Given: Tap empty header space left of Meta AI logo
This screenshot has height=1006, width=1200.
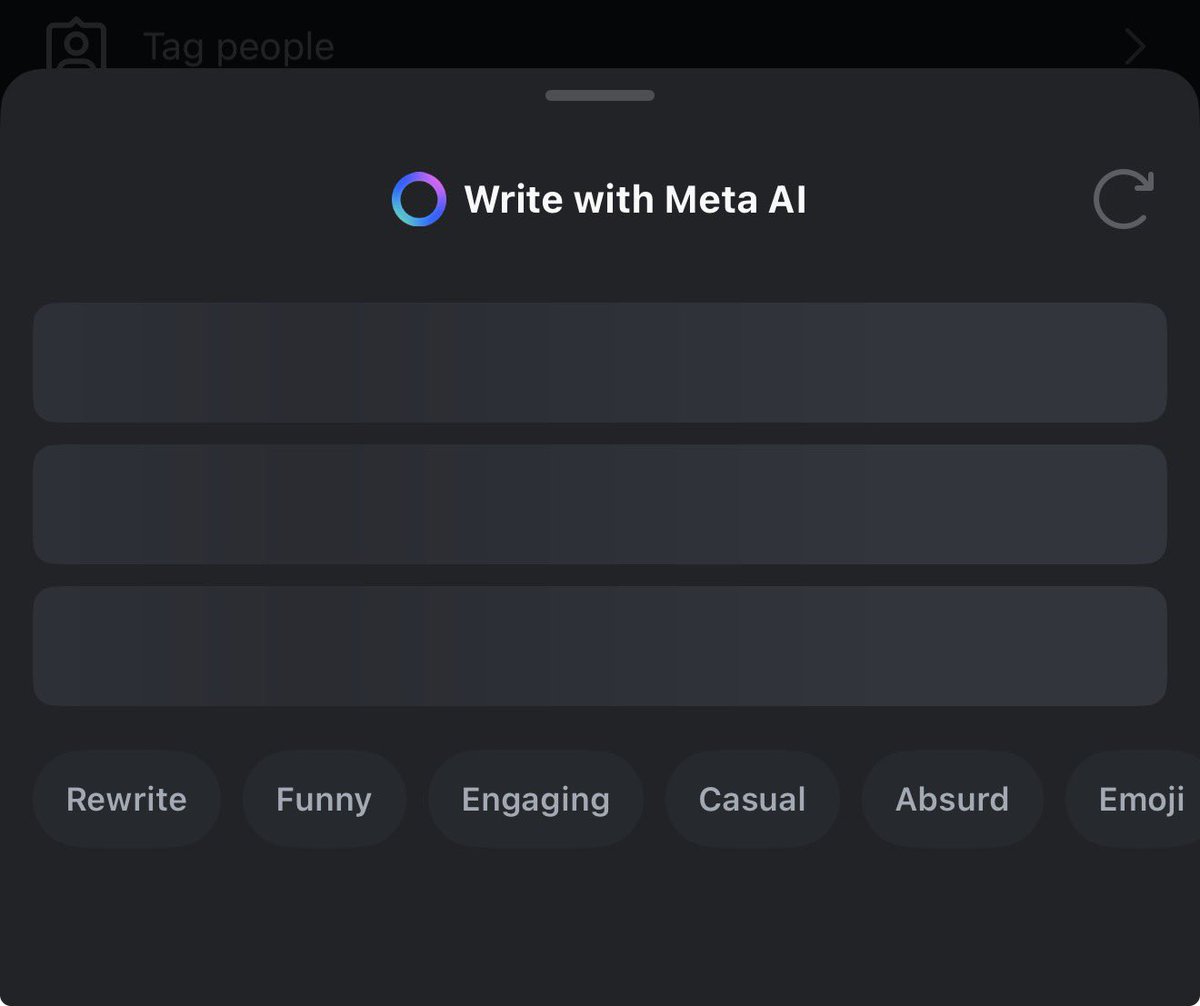Looking at the screenshot, I should [200, 200].
